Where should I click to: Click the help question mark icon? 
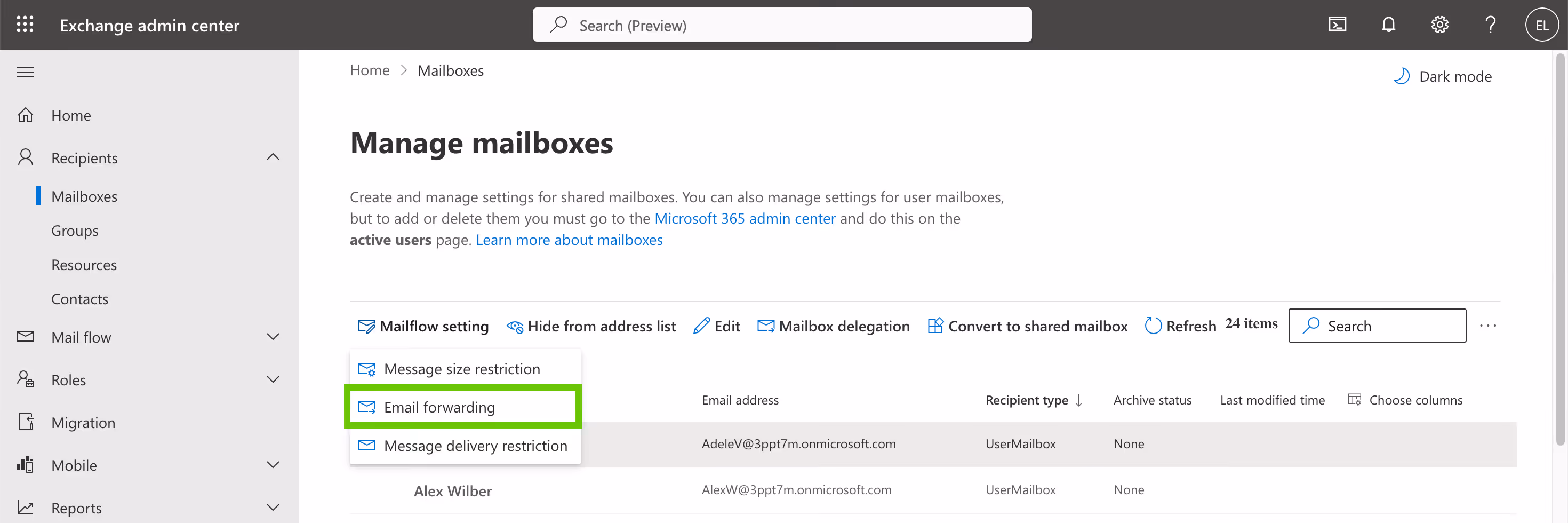(x=1490, y=25)
